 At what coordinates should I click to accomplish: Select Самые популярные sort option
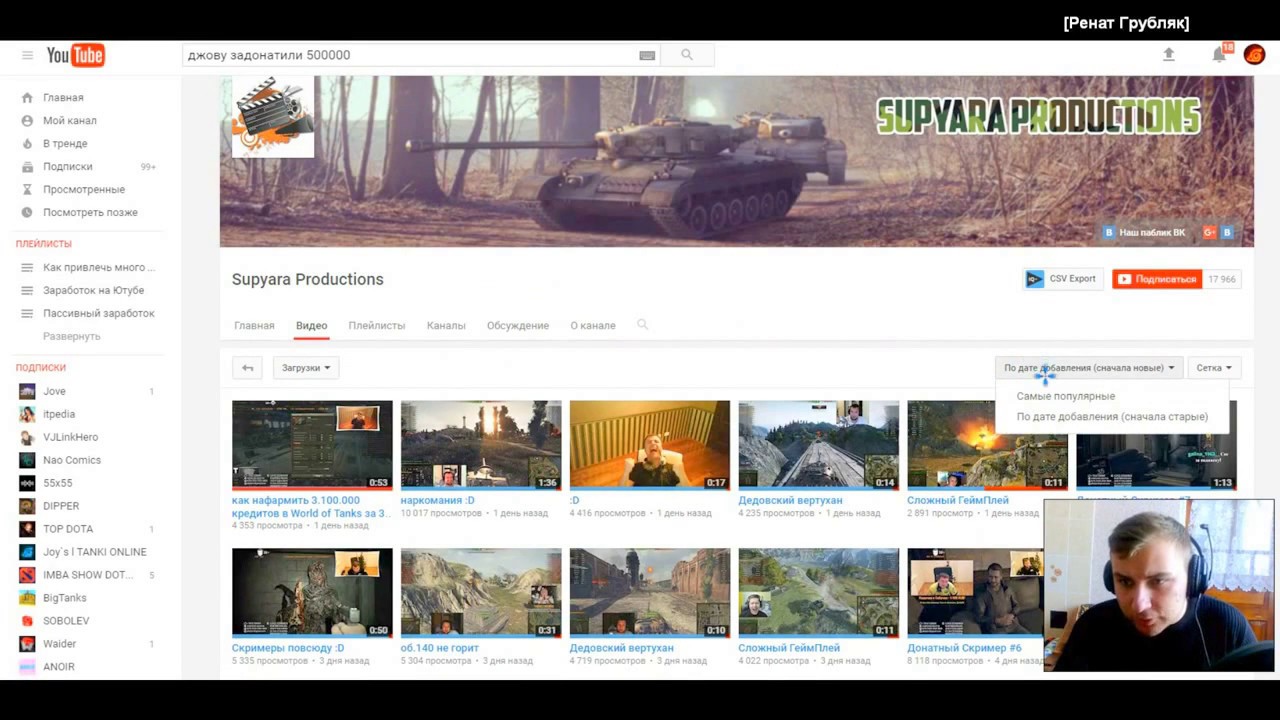coord(1065,396)
